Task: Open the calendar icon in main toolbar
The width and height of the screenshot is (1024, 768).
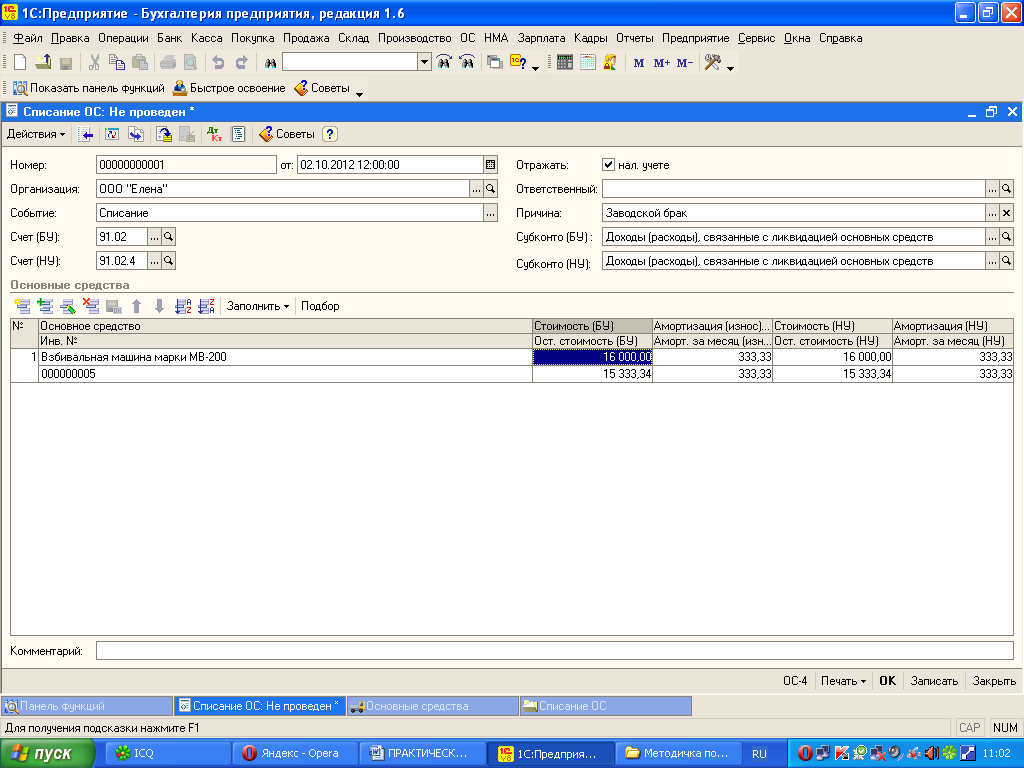Action: (x=588, y=63)
